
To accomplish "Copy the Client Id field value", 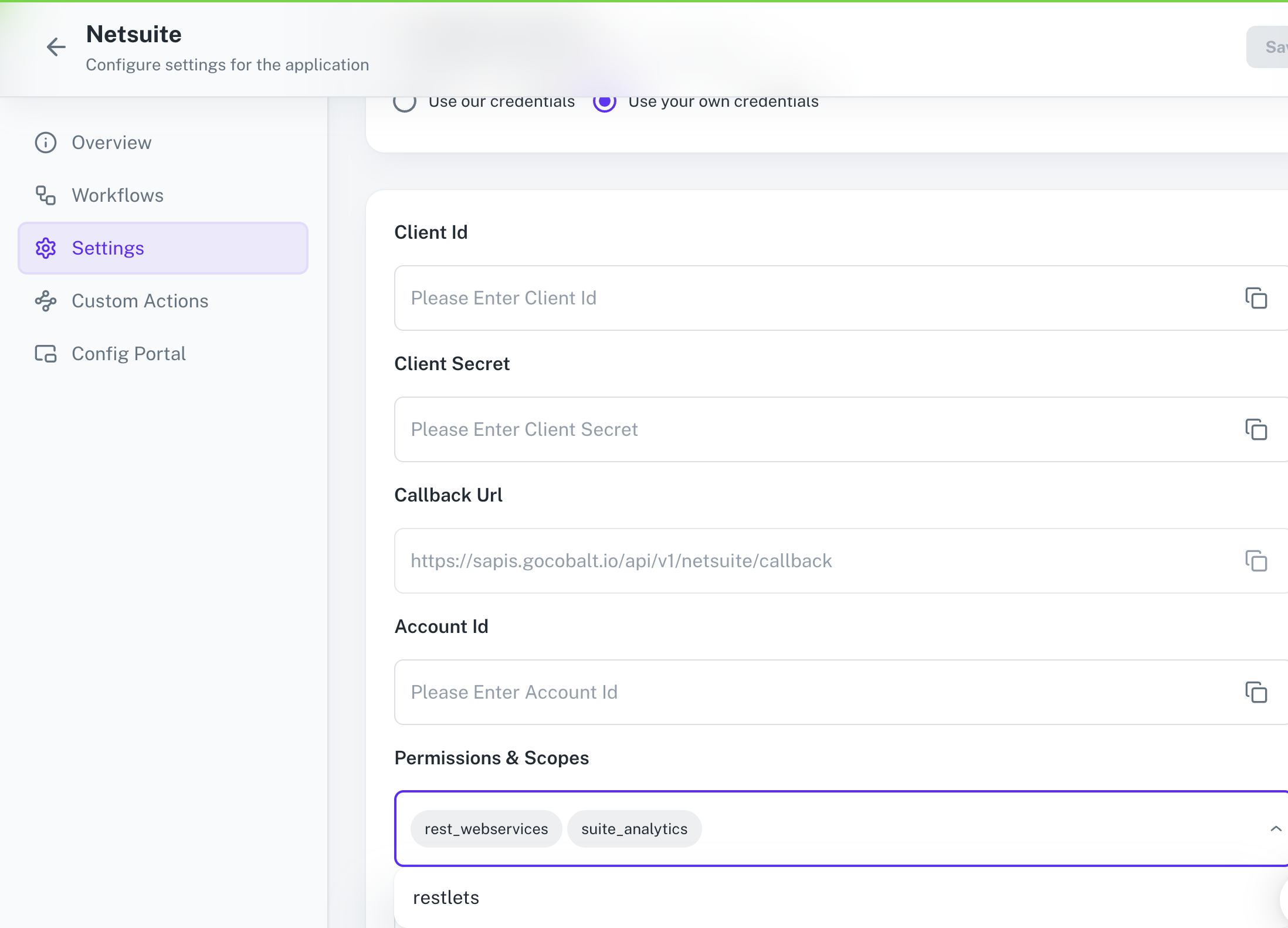I will point(1256,298).
